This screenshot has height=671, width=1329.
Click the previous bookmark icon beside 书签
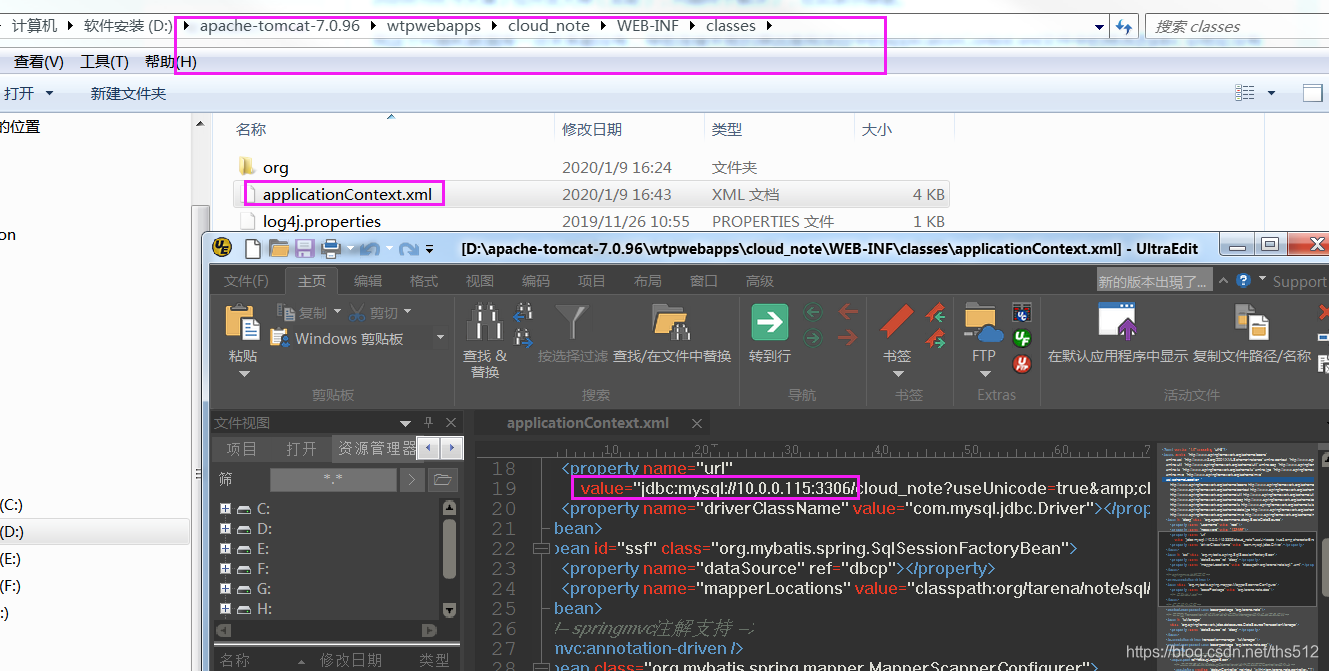pos(936,312)
